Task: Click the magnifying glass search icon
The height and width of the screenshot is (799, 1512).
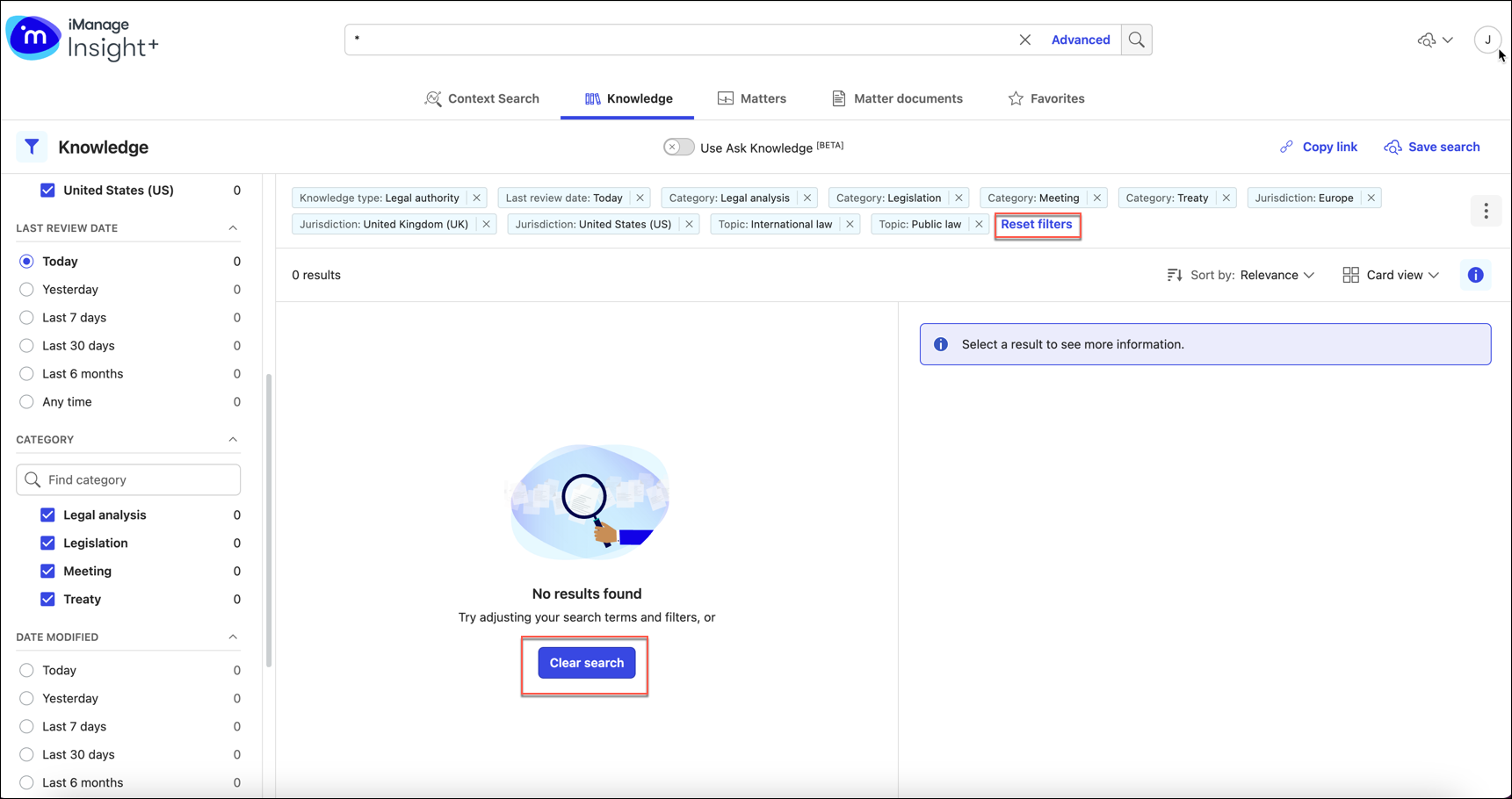Action: (1136, 40)
